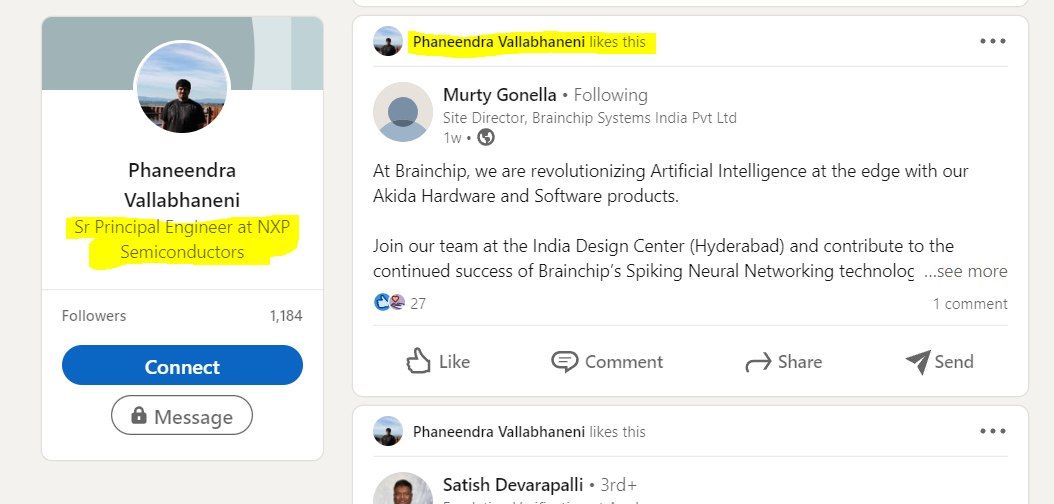Image resolution: width=1054 pixels, height=504 pixels.
Task: Open three-dot menu on Murty Gonella's post
Action: tap(992, 41)
